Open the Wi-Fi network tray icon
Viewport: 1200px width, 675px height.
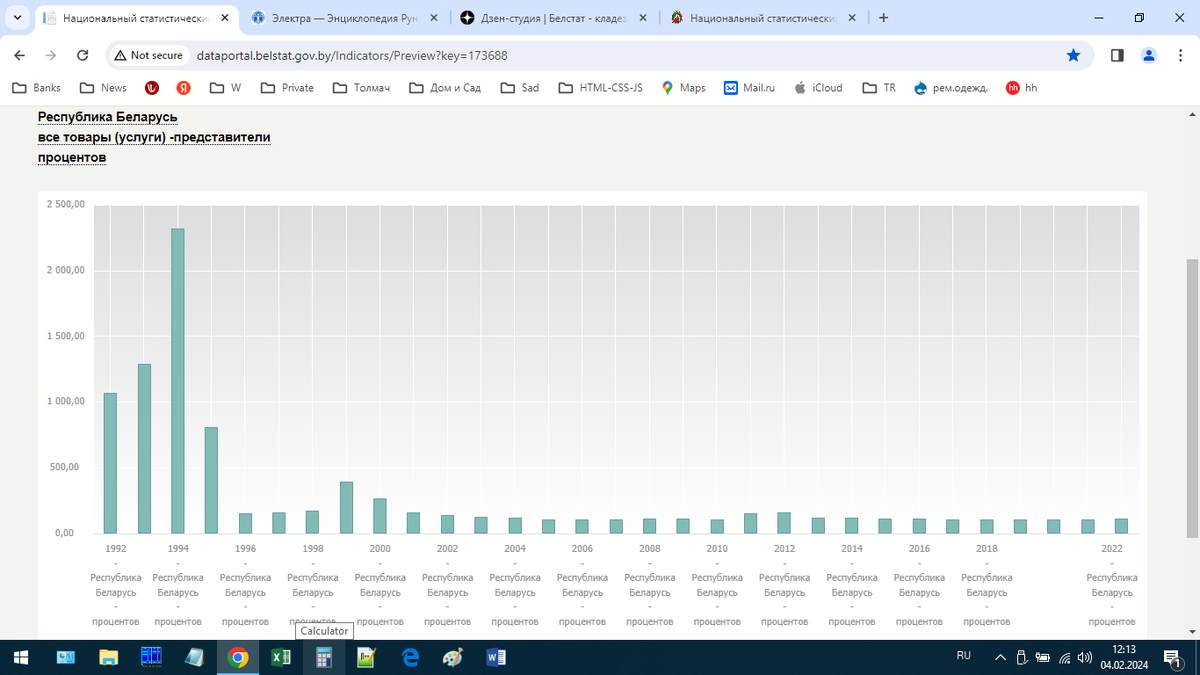tap(1064, 658)
